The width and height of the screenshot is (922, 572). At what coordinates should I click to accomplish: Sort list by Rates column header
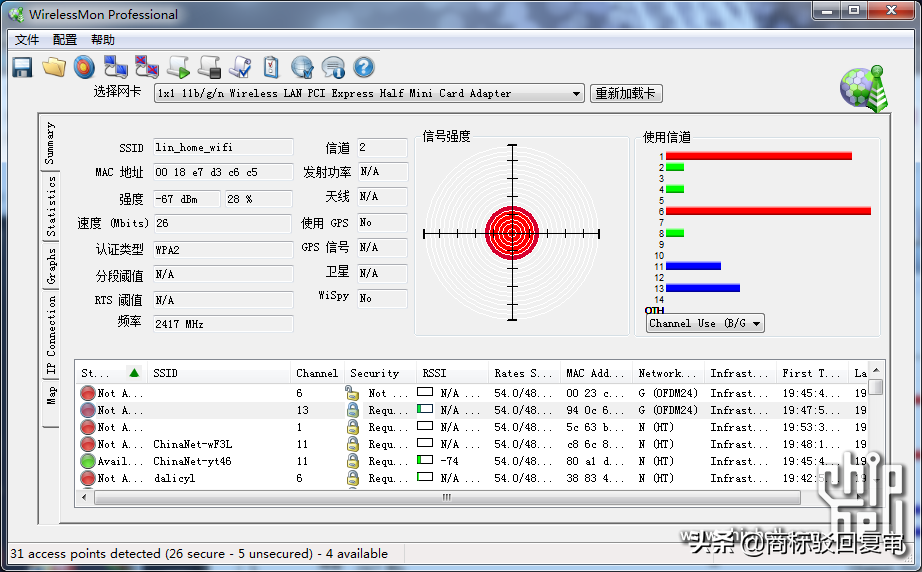524,373
